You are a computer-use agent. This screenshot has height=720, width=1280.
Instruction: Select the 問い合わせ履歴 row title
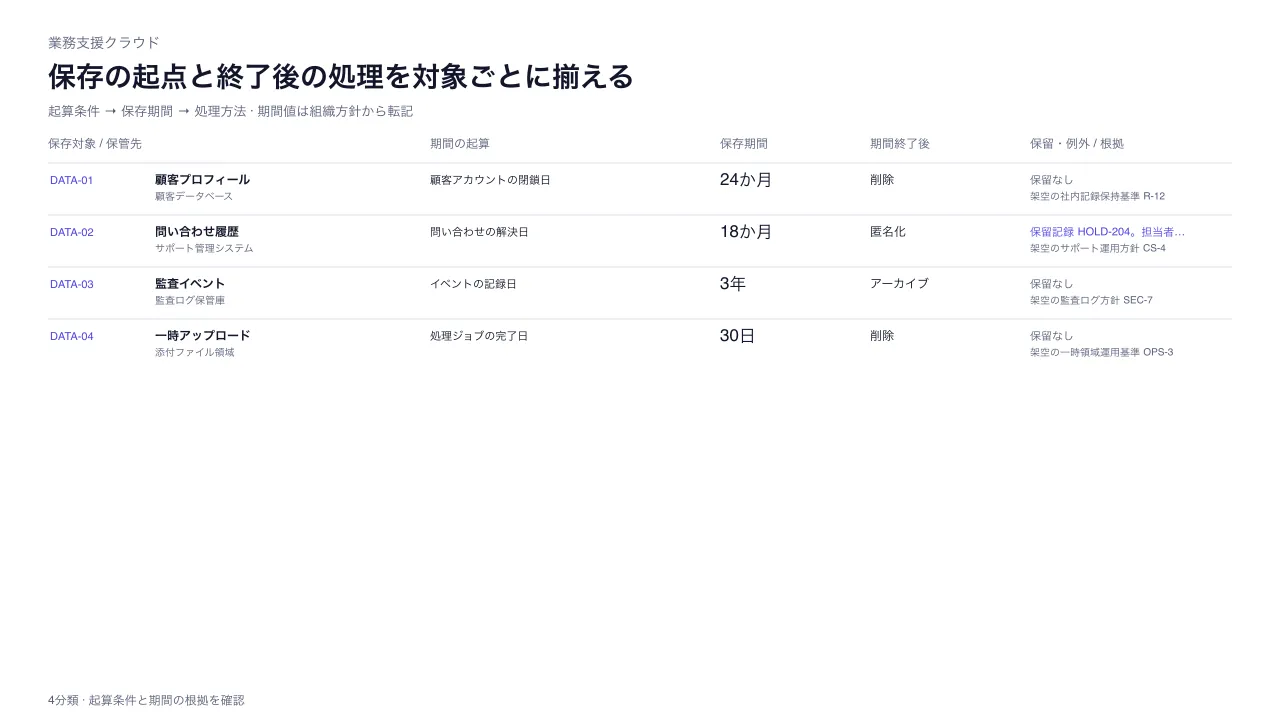pyautogui.click(x=197, y=232)
